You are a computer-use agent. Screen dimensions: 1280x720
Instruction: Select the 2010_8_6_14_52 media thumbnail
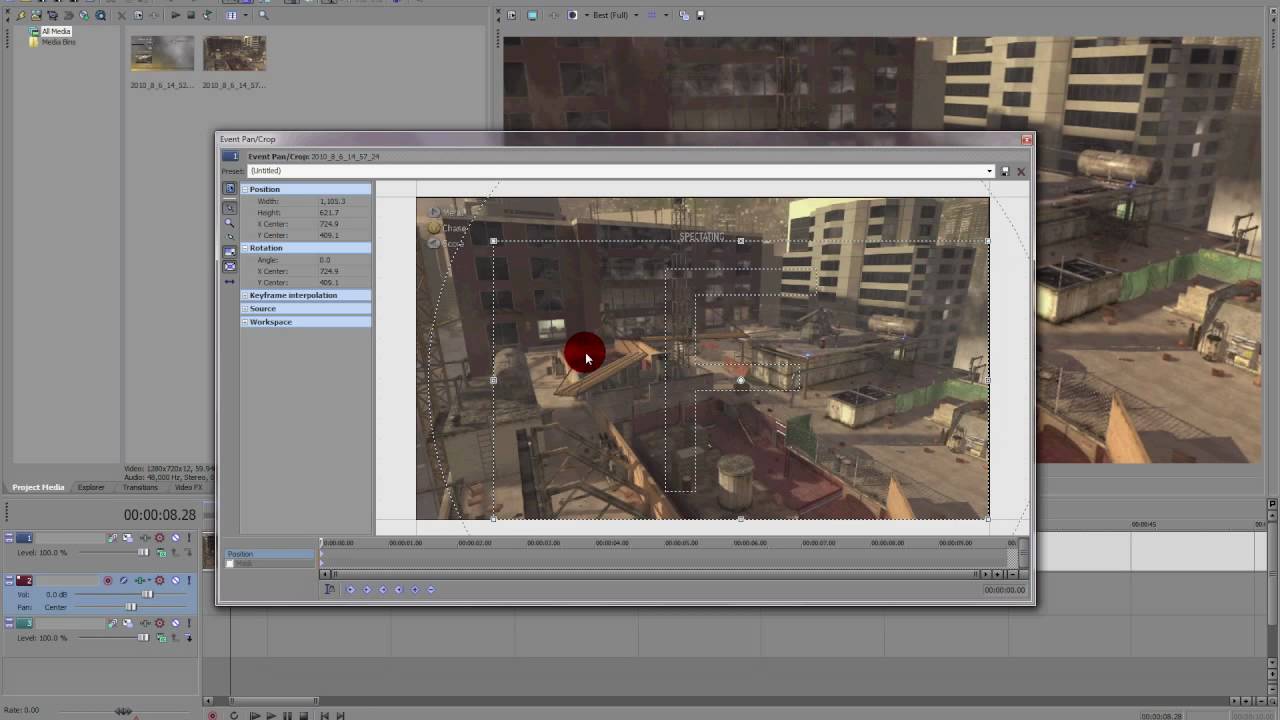162,54
